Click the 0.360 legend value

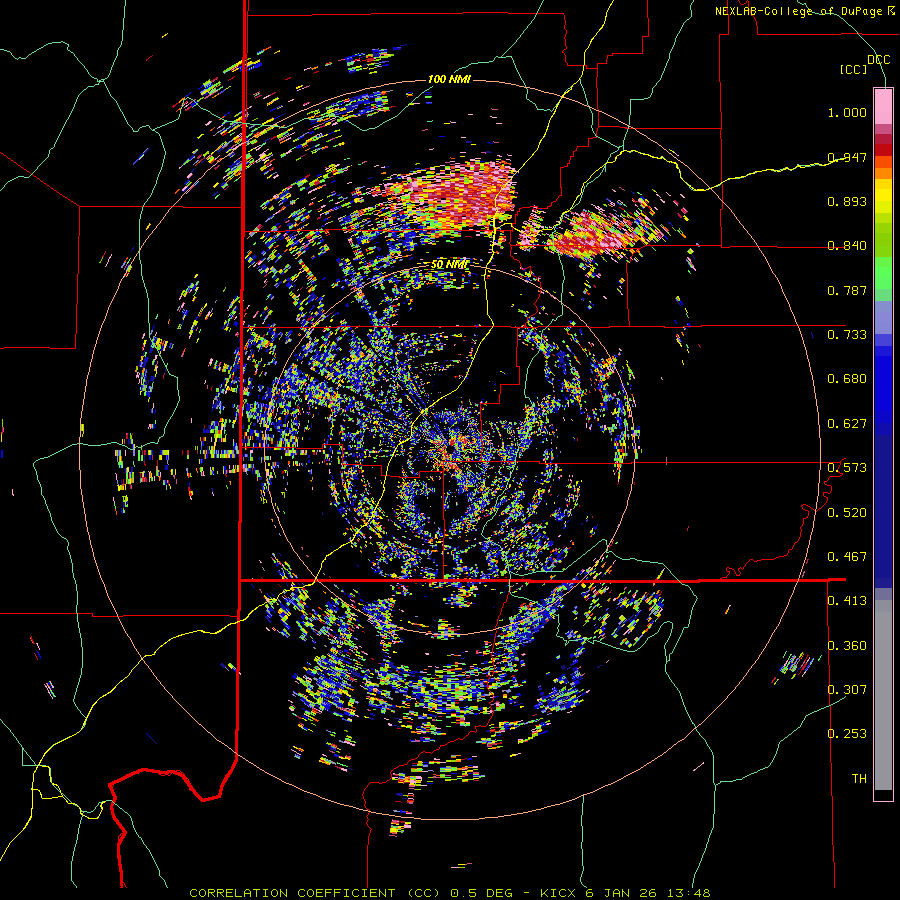coord(847,646)
